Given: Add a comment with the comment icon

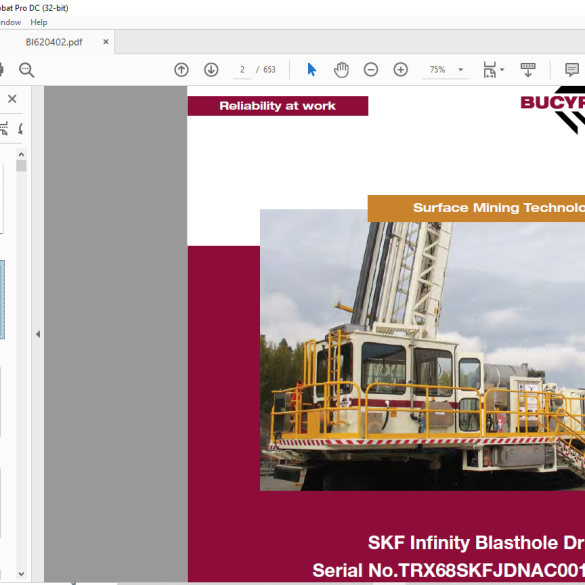Looking at the screenshot, I should 572,70.
